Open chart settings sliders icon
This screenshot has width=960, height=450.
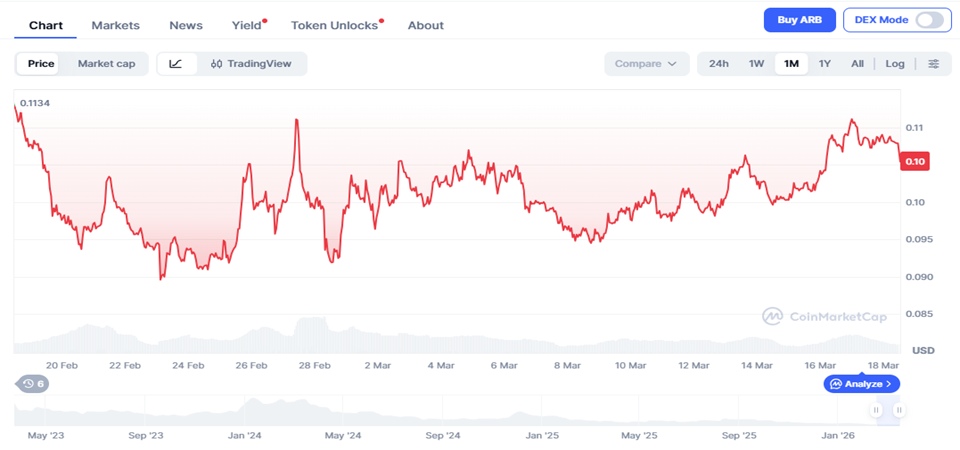click(934, 64)
